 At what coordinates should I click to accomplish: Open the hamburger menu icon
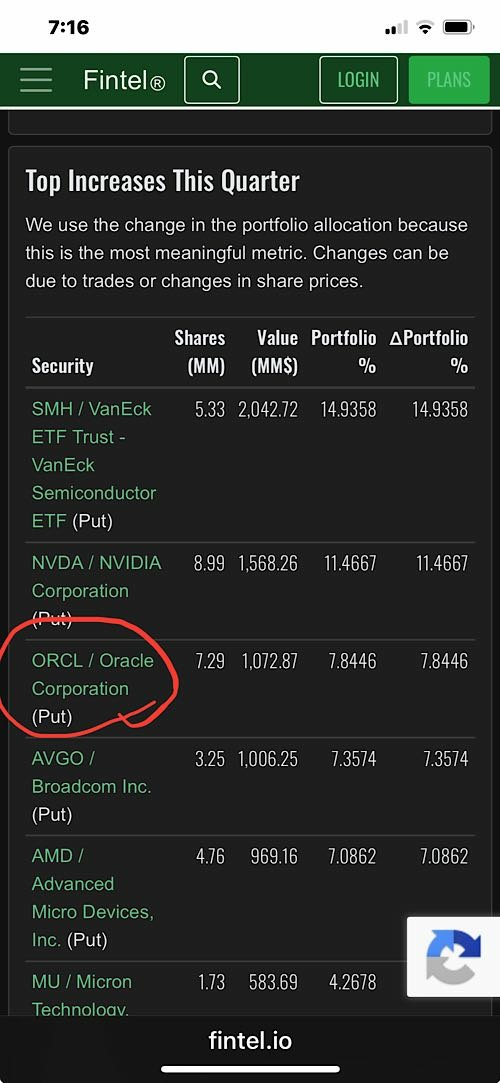pos(36,80)
